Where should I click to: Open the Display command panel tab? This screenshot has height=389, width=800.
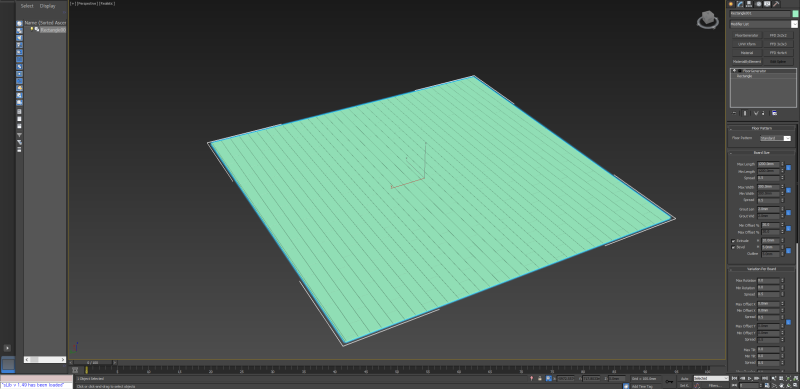click(x=767, y=4)
